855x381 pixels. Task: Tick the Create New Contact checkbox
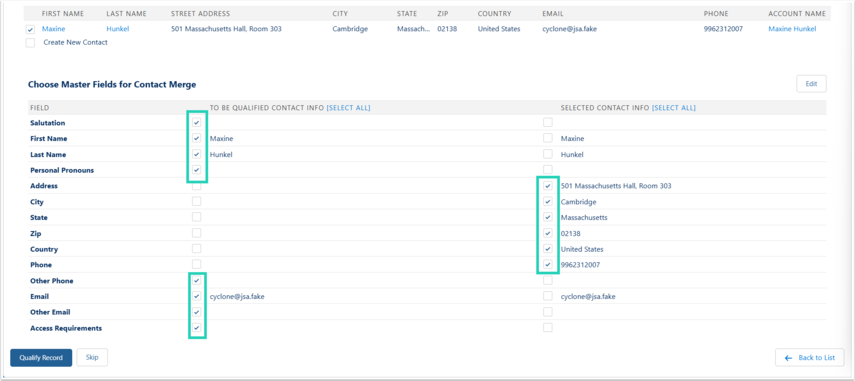pyautogui.click(x=31, y=43)
